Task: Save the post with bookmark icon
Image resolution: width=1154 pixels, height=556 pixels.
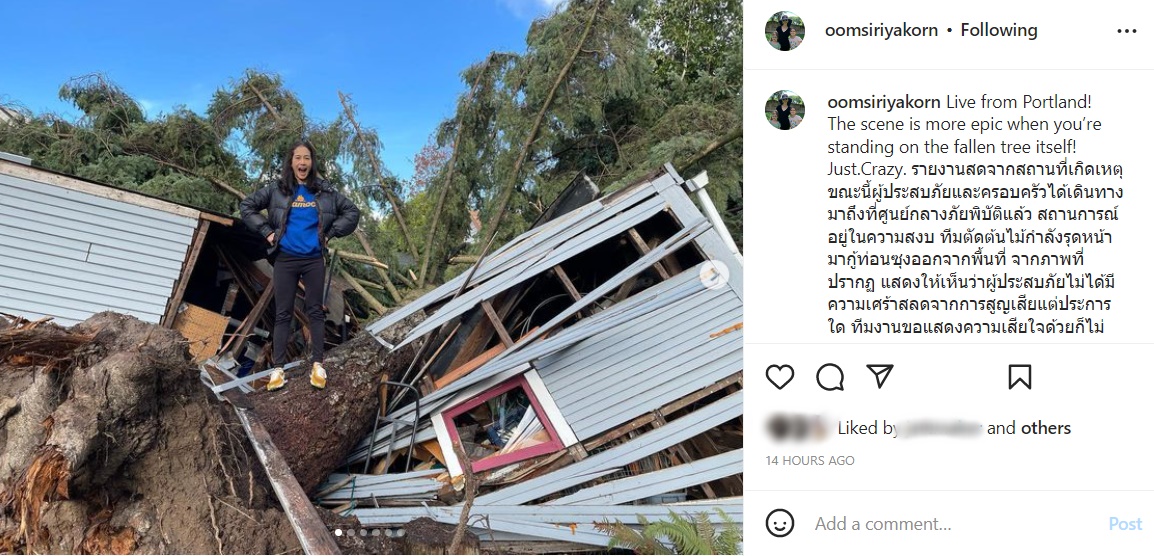Action: (1019, 377)
